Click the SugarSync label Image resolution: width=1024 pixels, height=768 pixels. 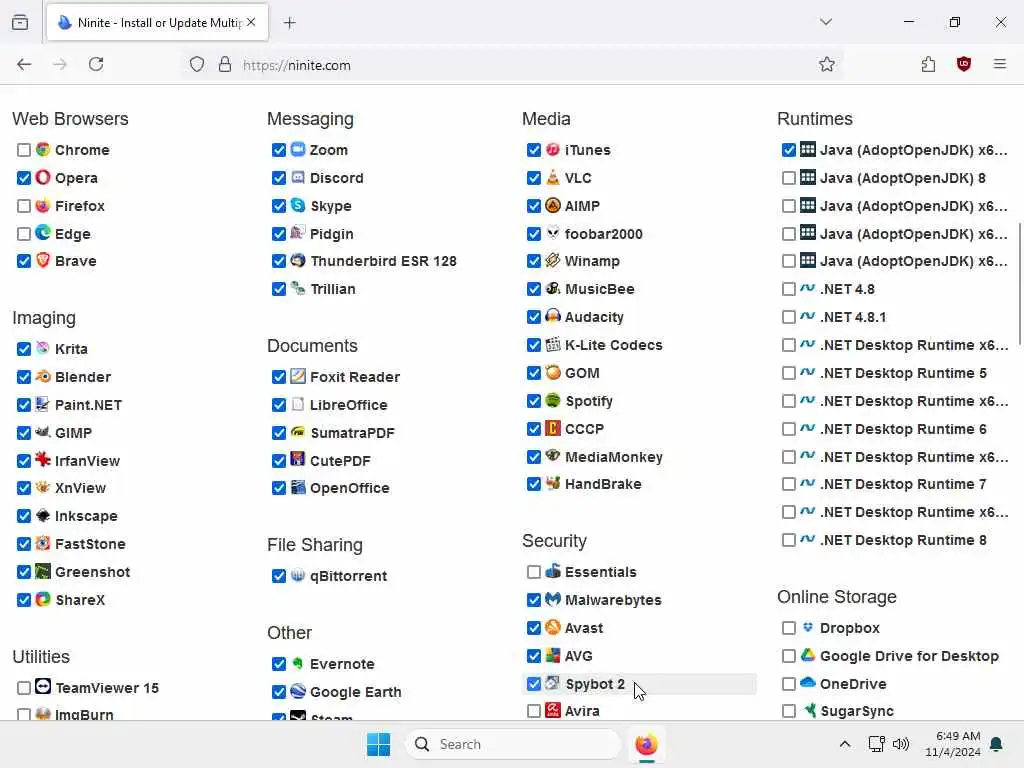pyautogui.click(x=857, y=711)
